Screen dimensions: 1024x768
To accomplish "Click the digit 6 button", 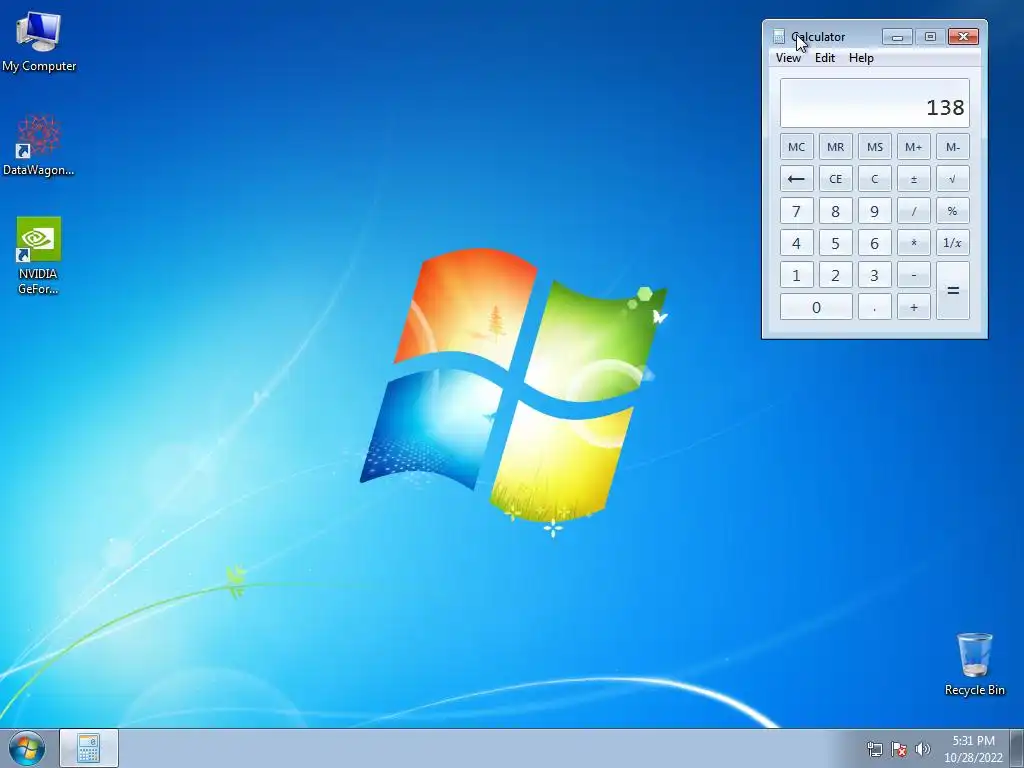I will 874,243.
